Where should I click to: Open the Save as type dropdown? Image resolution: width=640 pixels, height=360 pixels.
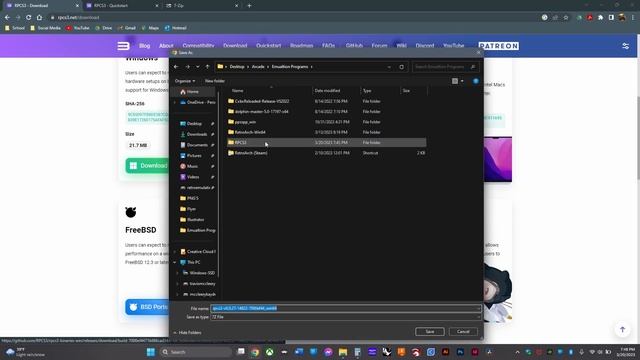coord(345,317)
